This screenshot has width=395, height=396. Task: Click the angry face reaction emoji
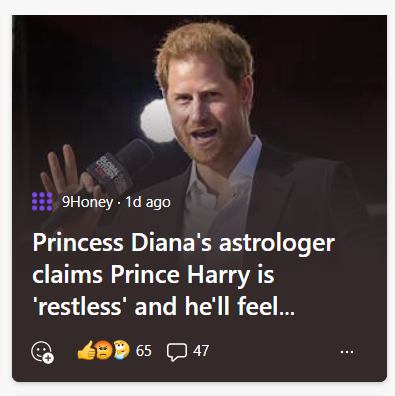pos(104,351)
